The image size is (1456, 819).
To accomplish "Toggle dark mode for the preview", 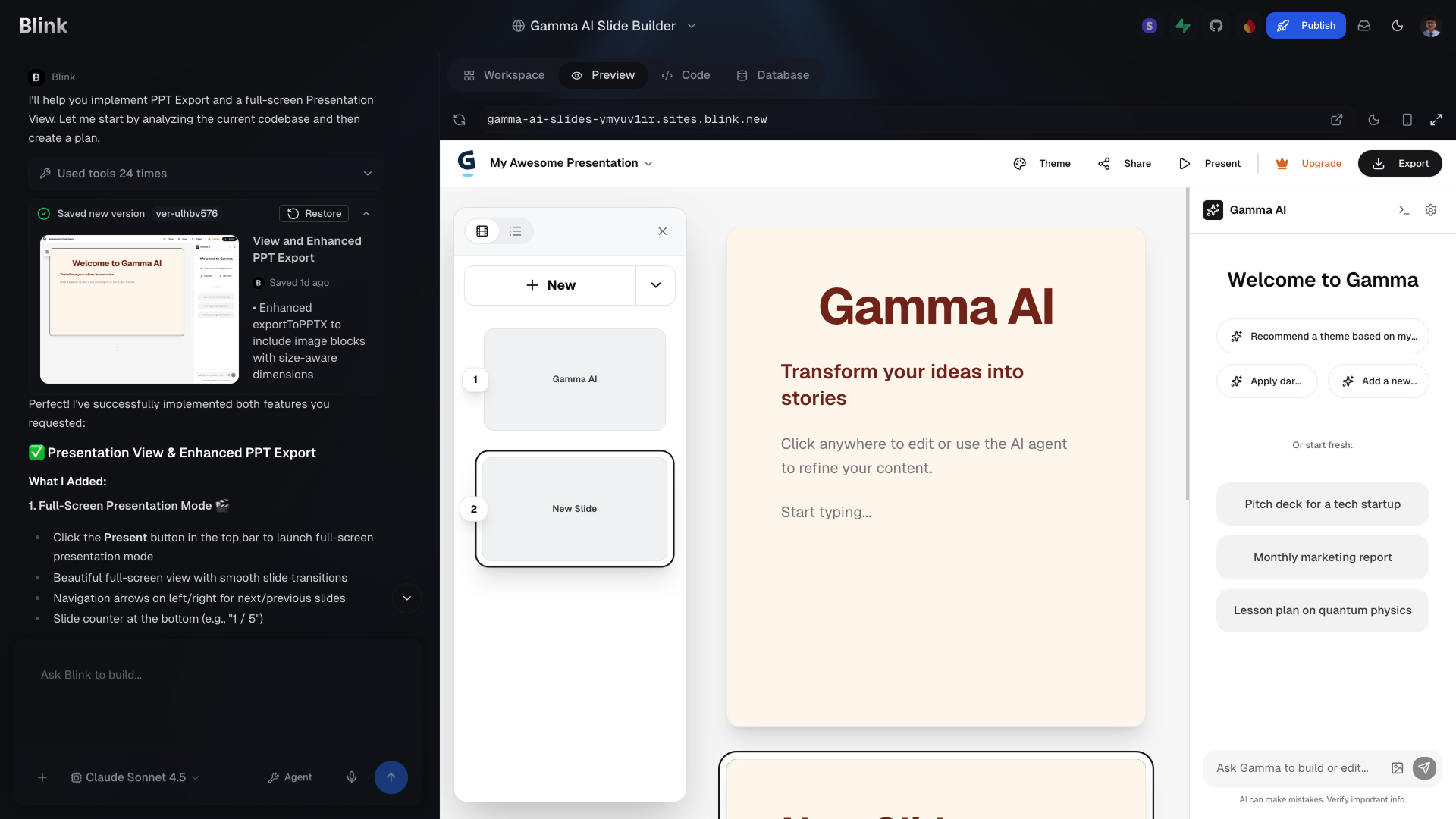I will tap(1374, 119).
